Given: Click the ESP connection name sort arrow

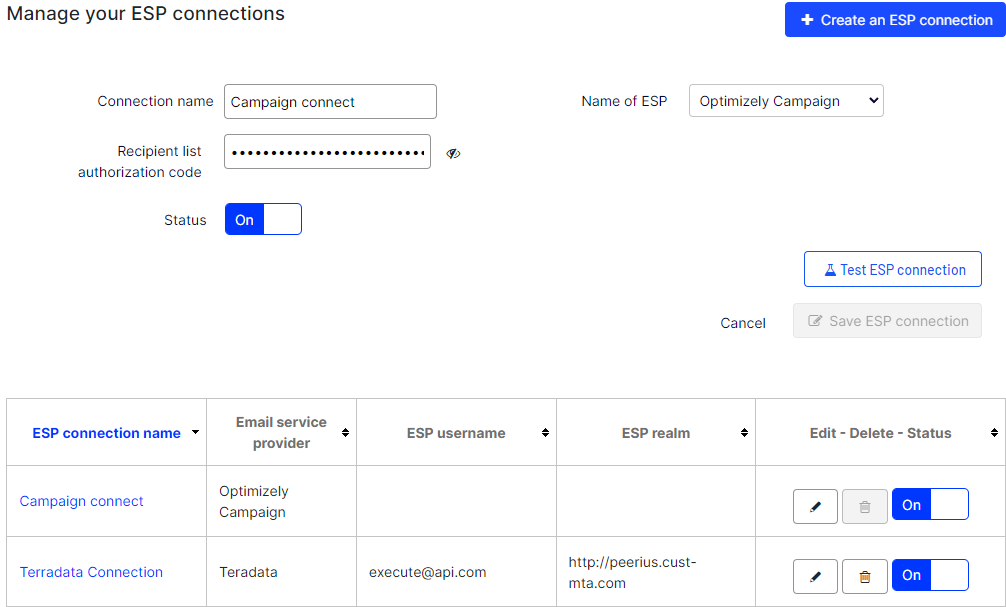Looking at the screenshot, I should tap(195, 433).
